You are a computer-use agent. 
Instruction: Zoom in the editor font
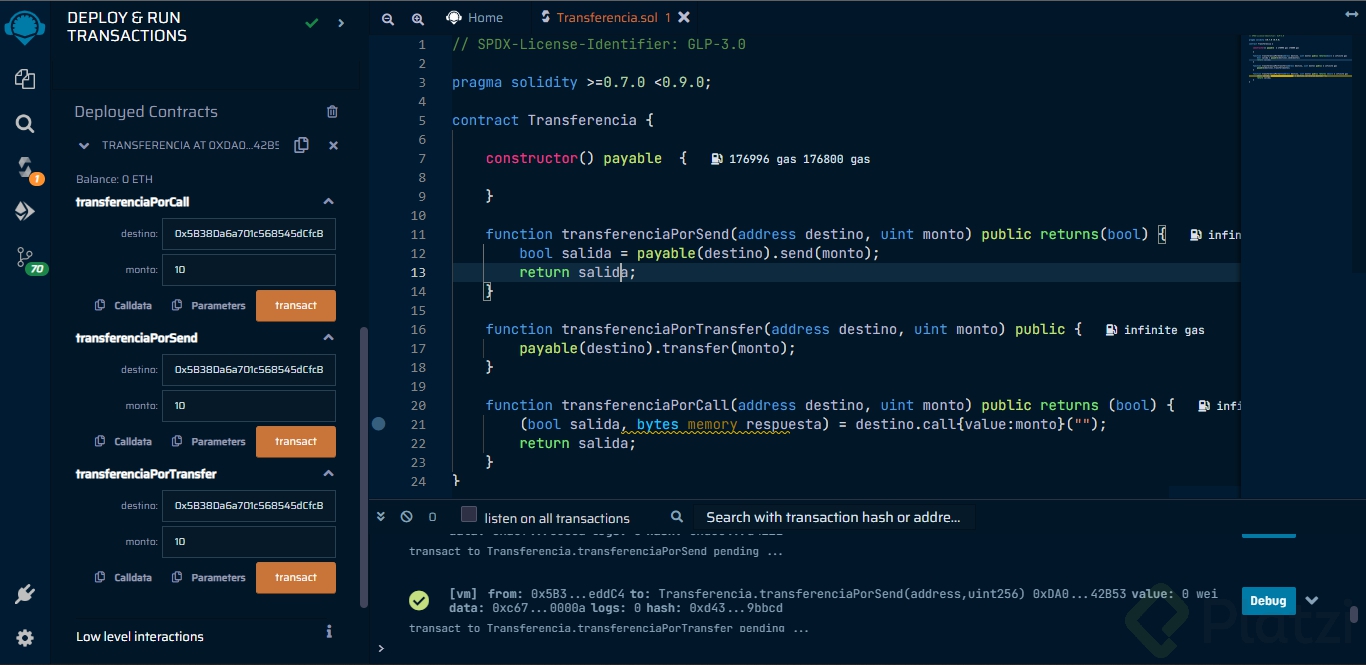tap(418, 18)
